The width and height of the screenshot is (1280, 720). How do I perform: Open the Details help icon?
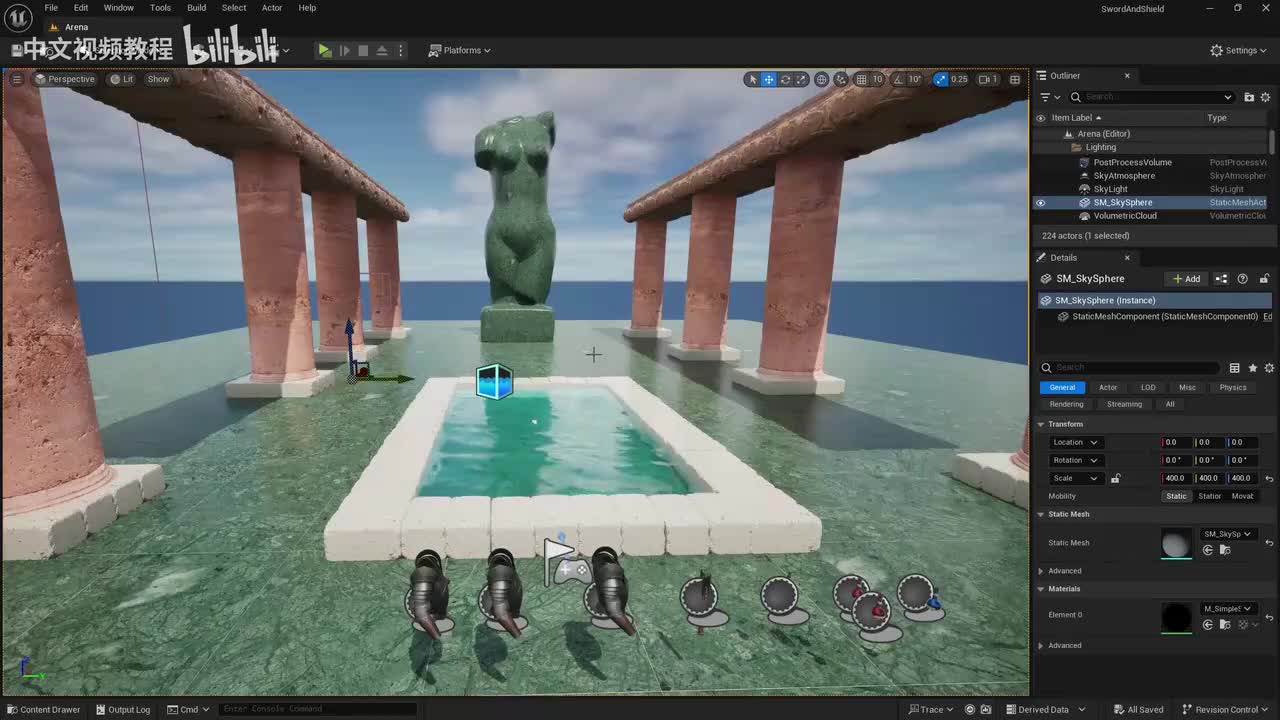[x=1243, y=279]
